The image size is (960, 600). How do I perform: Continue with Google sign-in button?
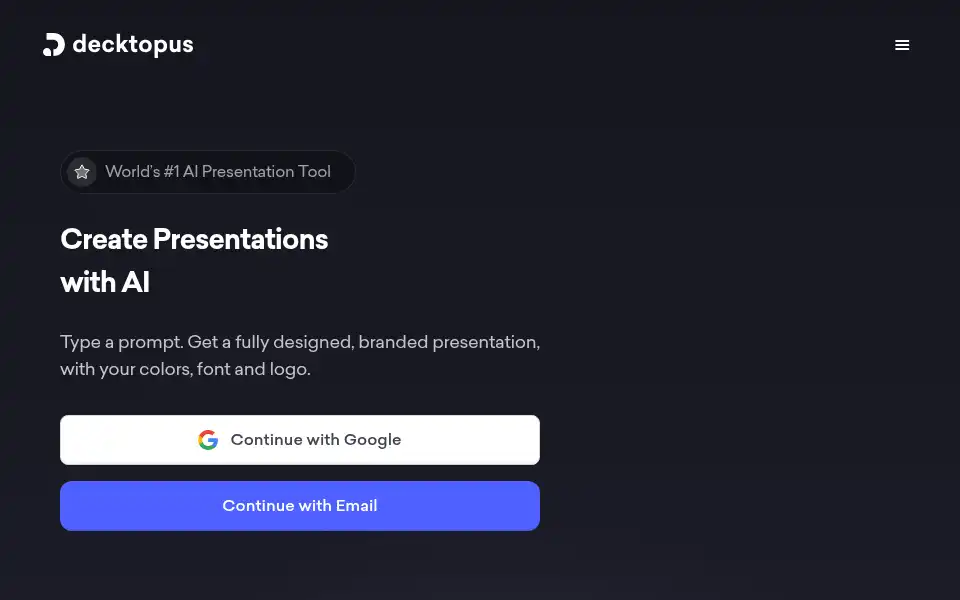pos(300,440)
